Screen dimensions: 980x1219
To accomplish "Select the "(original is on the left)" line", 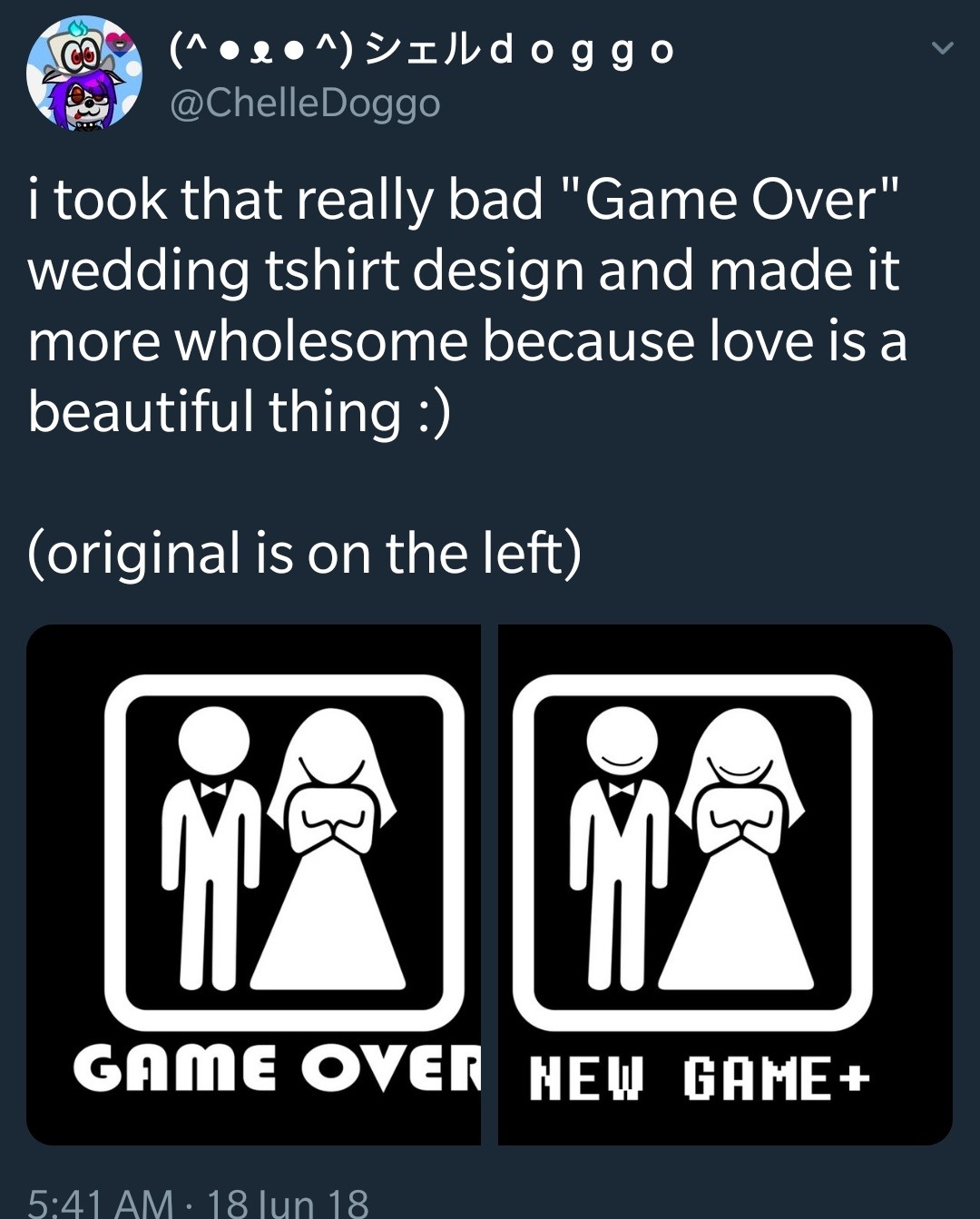I will 305,553.
